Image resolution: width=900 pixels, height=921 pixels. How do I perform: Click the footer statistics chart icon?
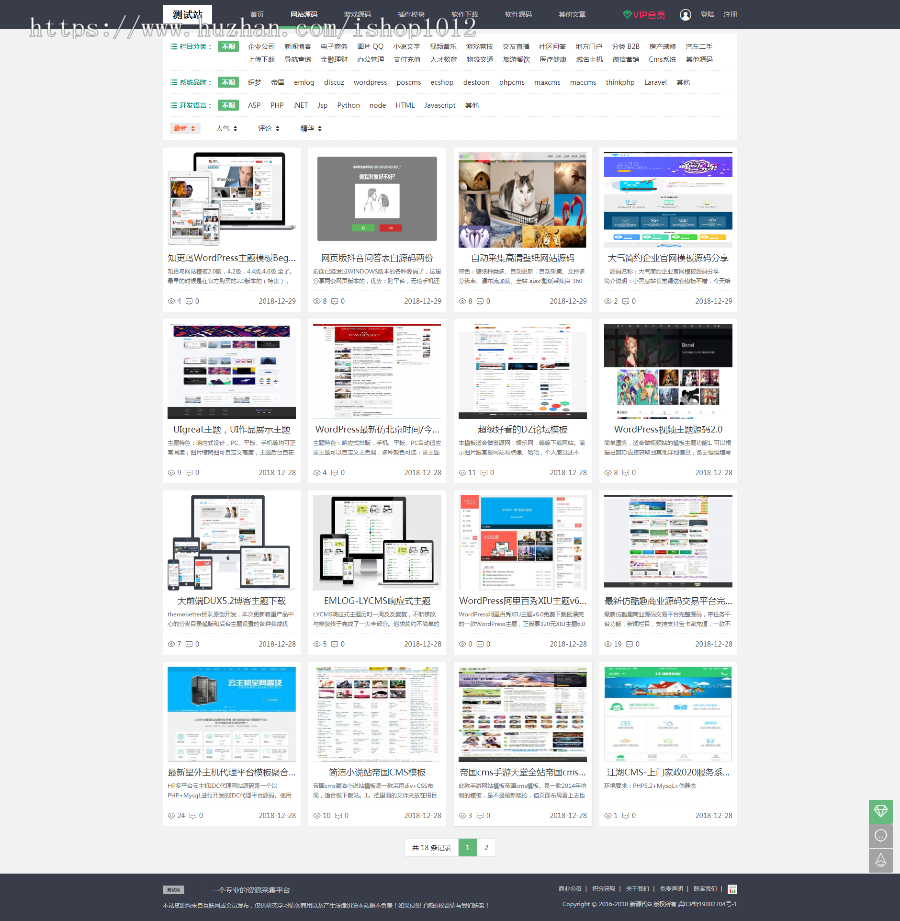(x=732, y=889)
